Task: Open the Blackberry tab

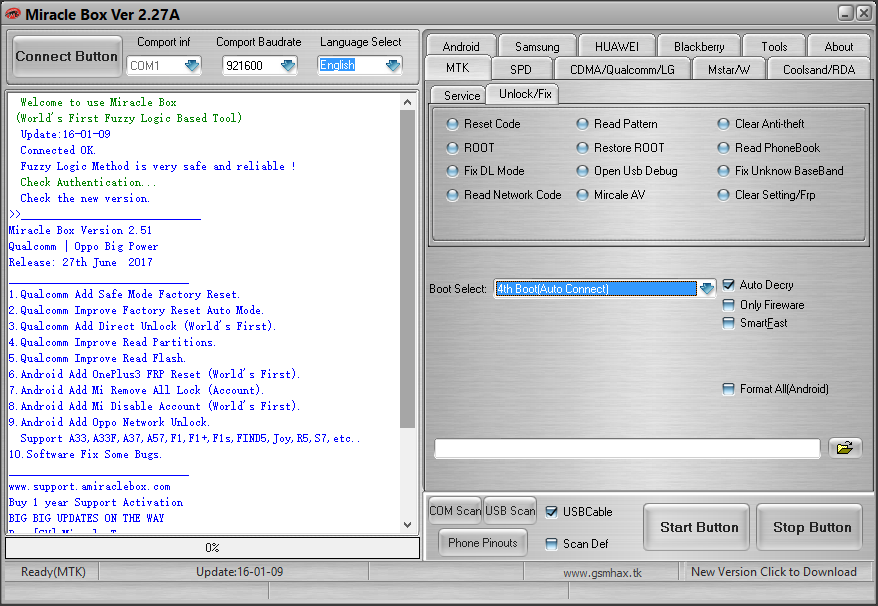Action: tap(699, 46)
